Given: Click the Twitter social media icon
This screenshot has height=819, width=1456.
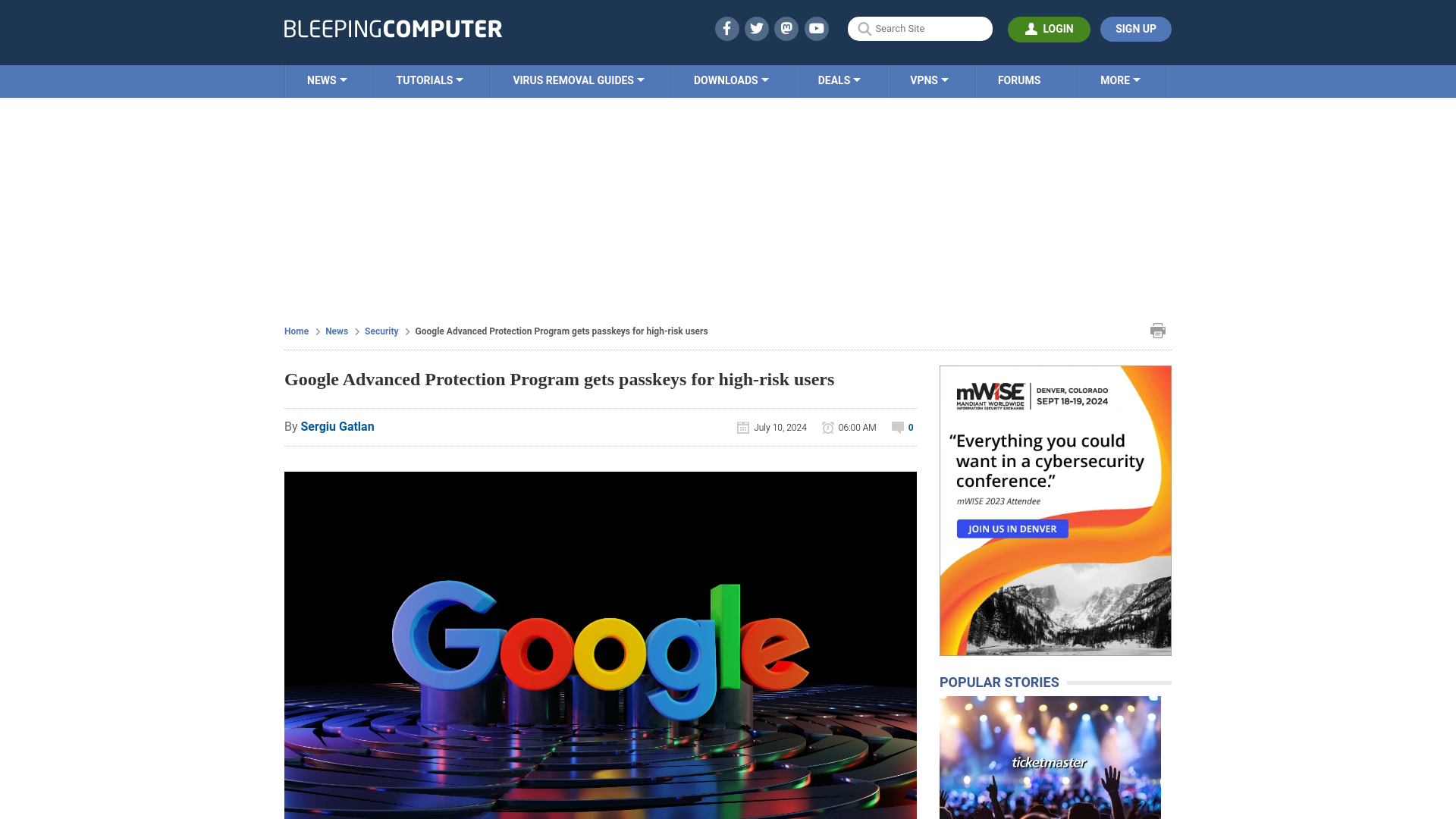Looking at the screenshot, I should (x=756, y=28).
